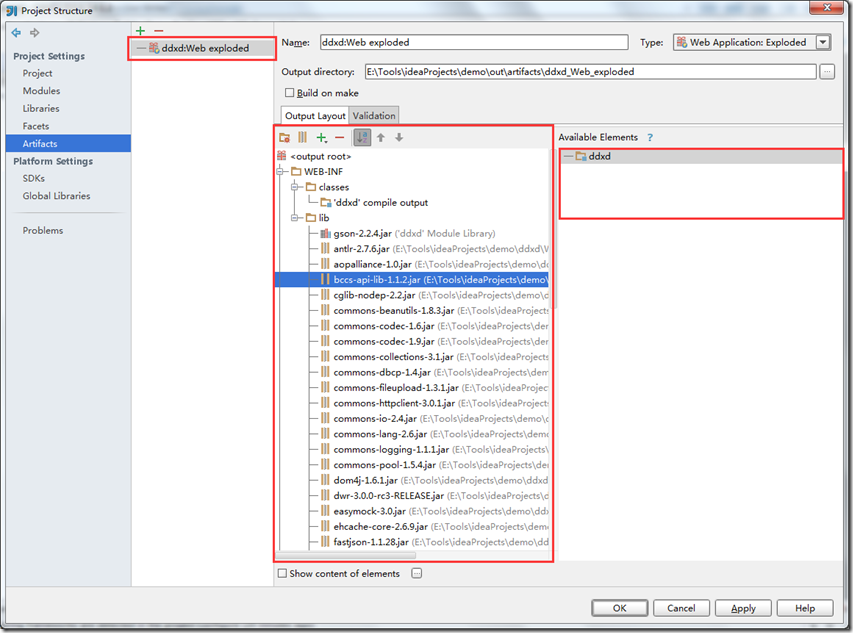Move selected element up with the up-arrow icon
This screenshot has height=633, width=853.
click(x=380, y=137)
